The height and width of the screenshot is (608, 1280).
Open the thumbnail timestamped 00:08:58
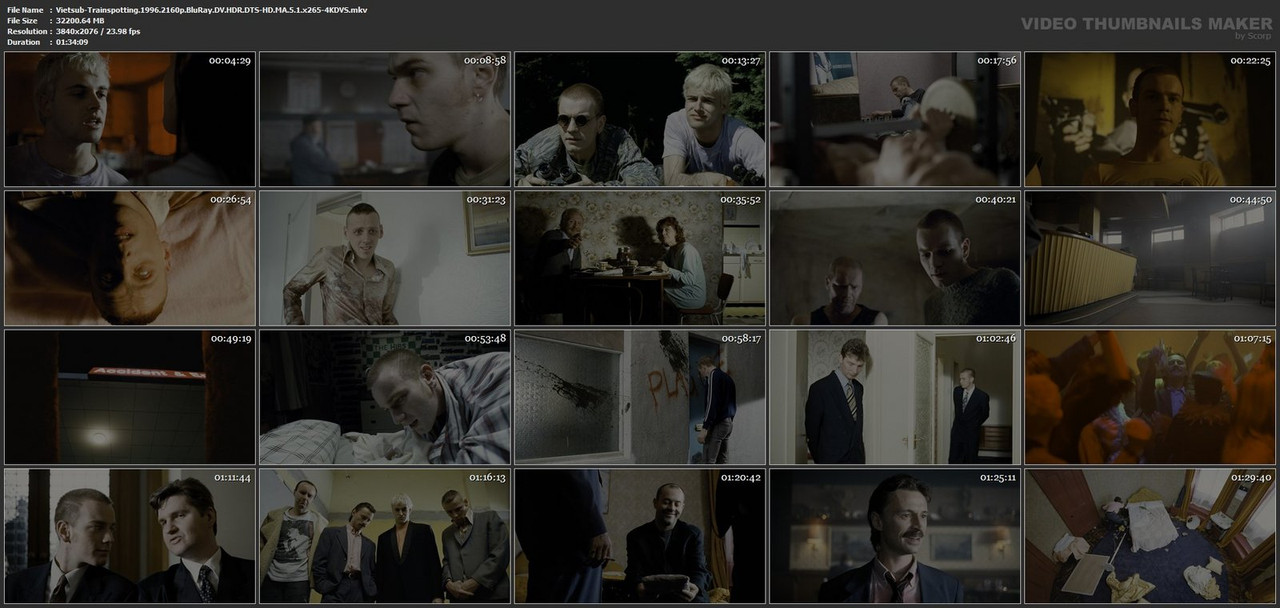click(x=385, y=119)
